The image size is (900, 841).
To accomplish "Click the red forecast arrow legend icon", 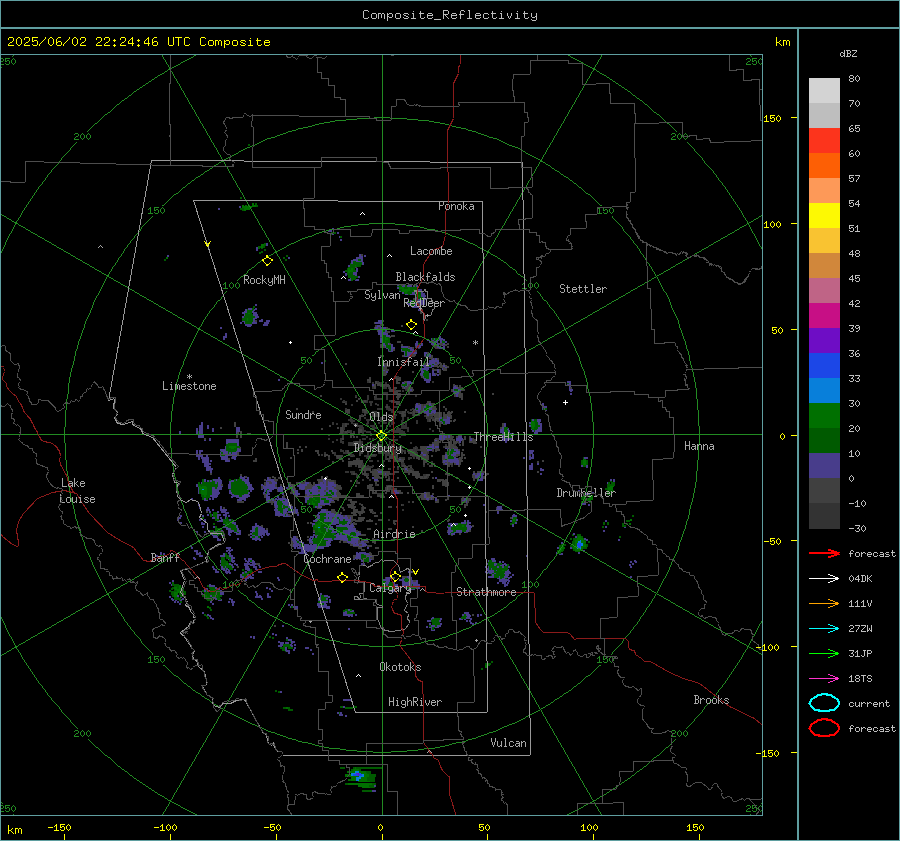I will point(824,553).
